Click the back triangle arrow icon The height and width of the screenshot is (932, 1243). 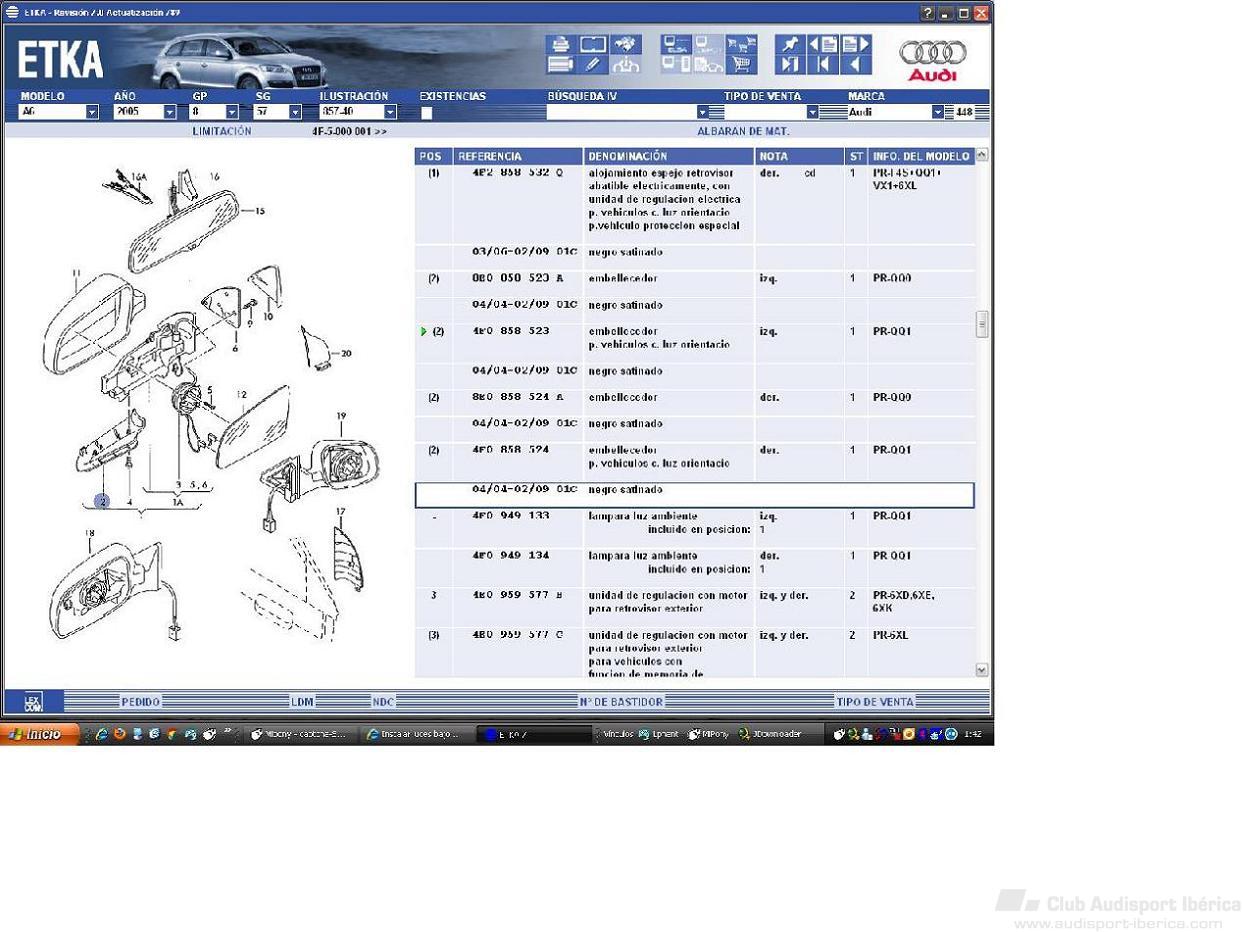pyautogui.click(x=855, y=65)
